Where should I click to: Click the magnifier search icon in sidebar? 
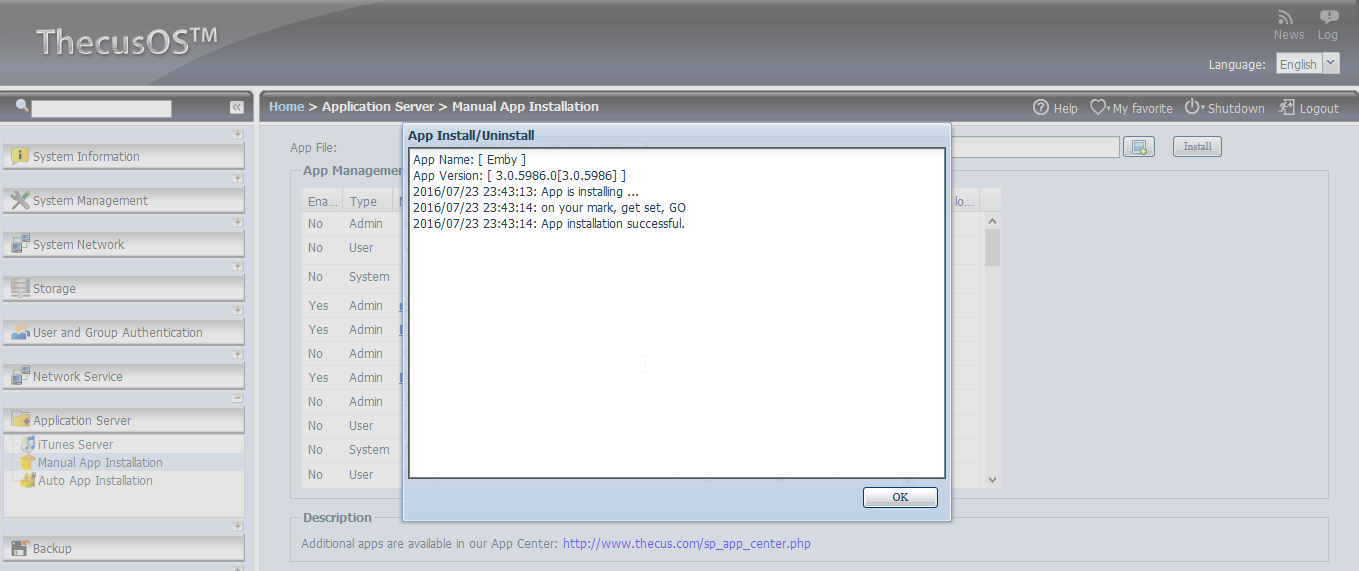coord(22,106)
